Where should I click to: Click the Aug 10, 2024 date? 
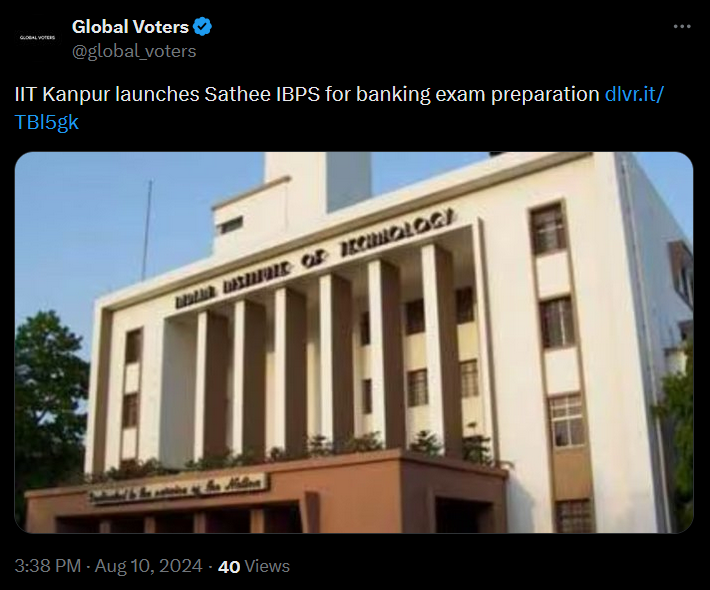(x=149, y=566)
